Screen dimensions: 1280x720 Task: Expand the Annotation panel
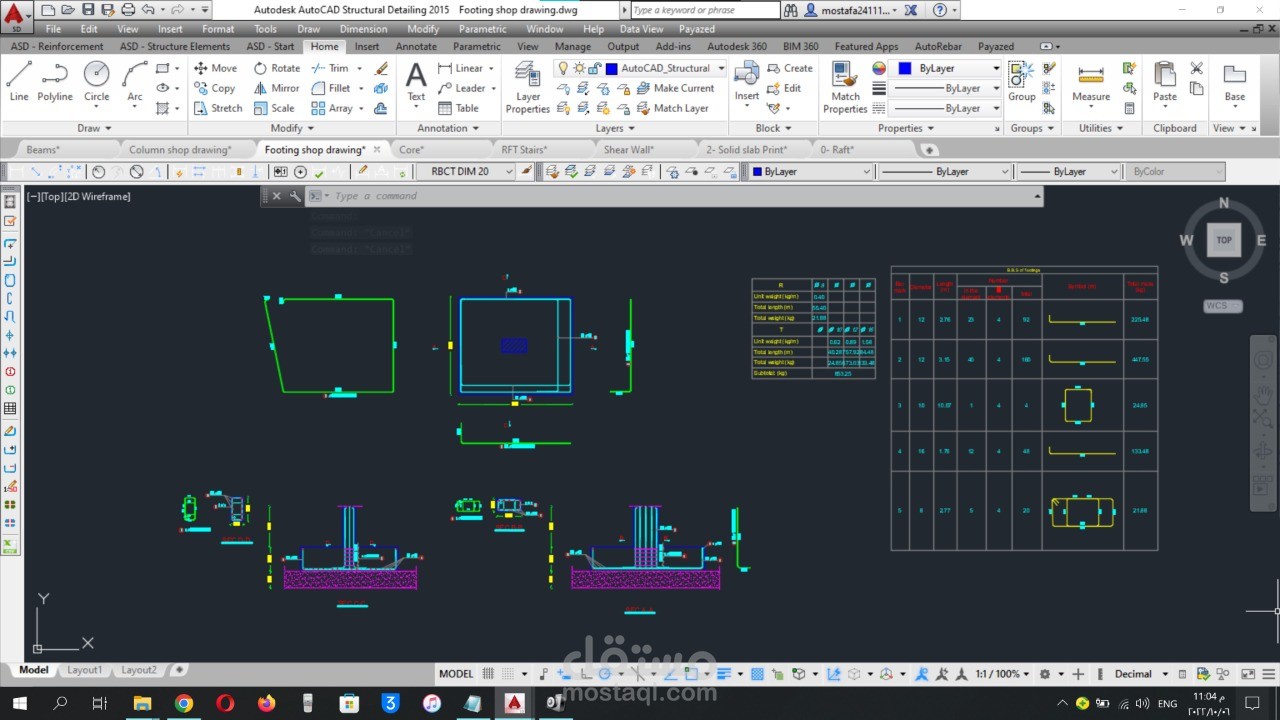448,128
